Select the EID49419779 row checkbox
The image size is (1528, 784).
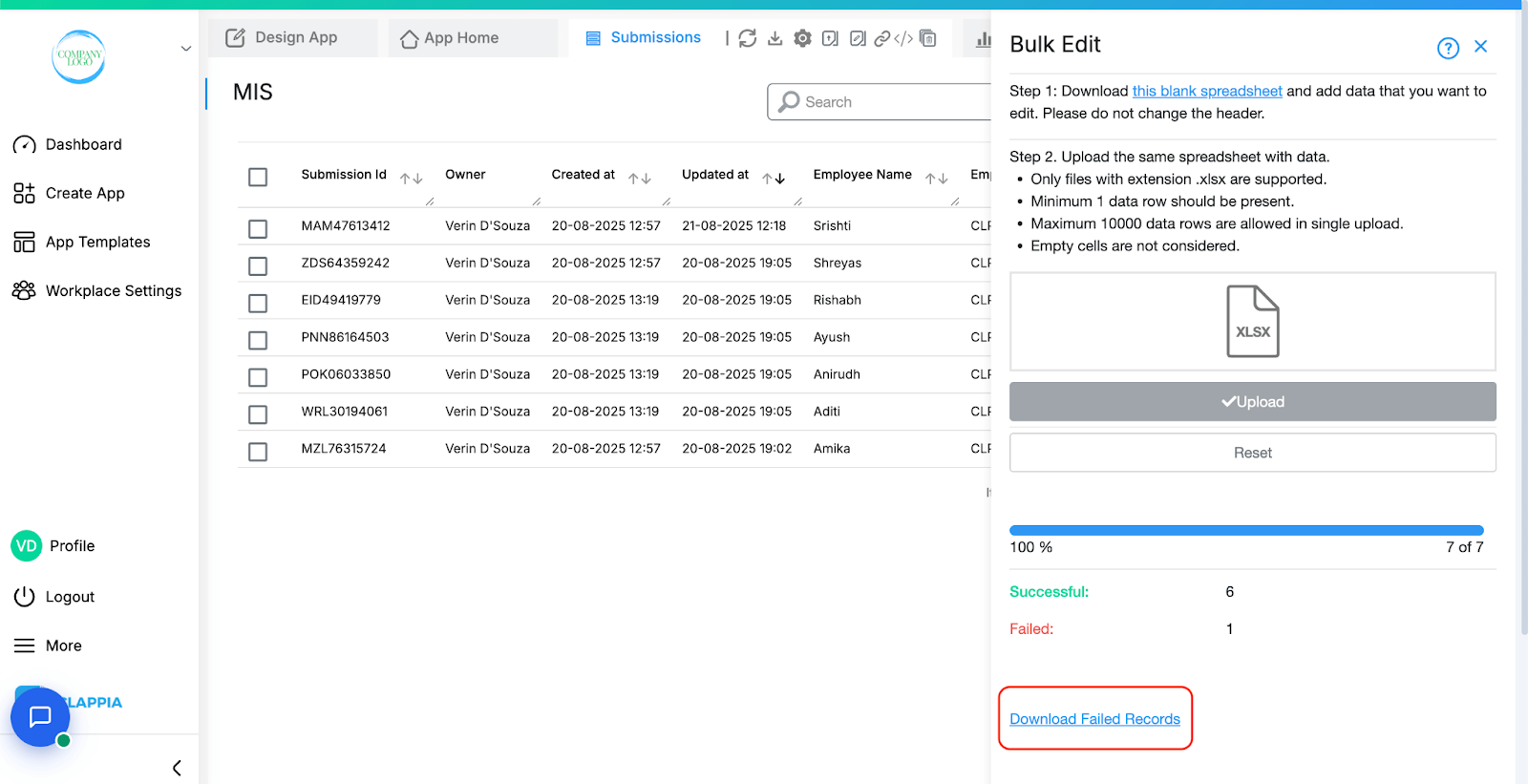pos(258,304)
